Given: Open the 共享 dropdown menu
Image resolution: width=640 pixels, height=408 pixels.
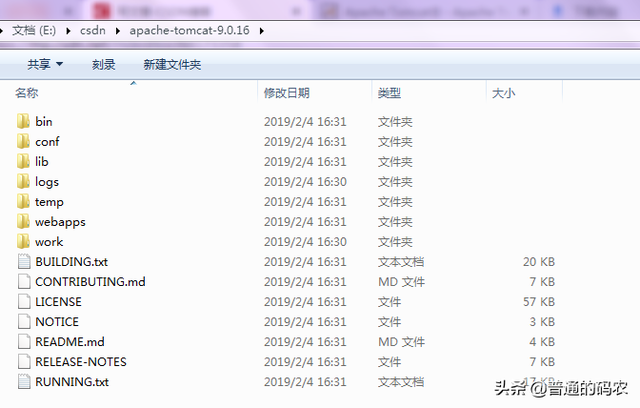Looking at the screenshot, I should (x=45, y=64).
